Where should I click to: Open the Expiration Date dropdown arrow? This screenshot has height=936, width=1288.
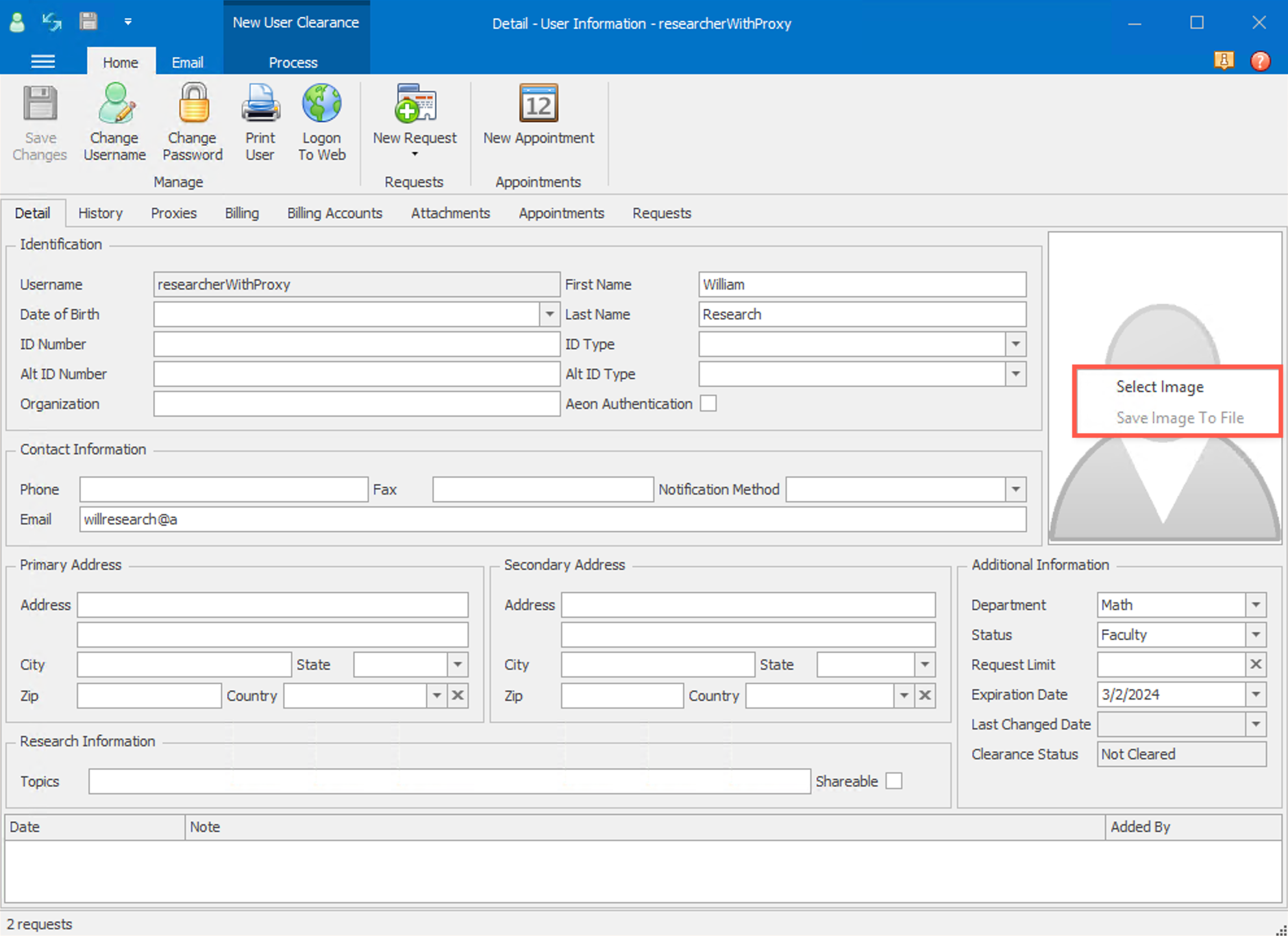[1256, 695]
